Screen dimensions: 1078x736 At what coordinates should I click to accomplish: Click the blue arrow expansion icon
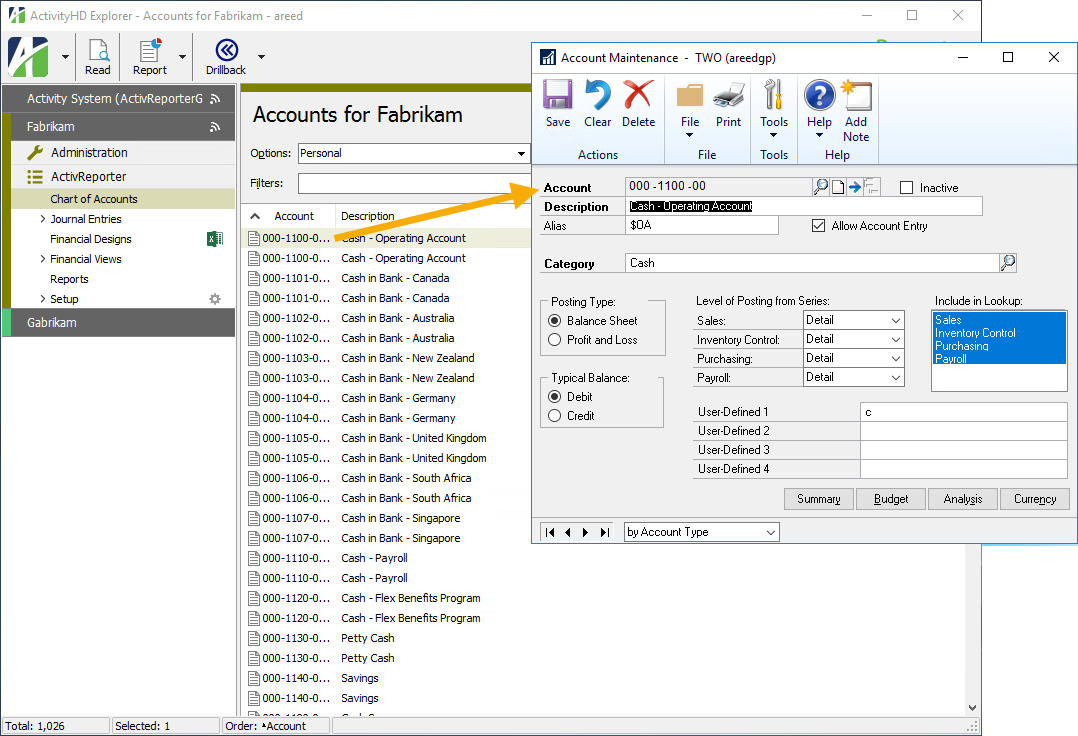pos(855,187)
